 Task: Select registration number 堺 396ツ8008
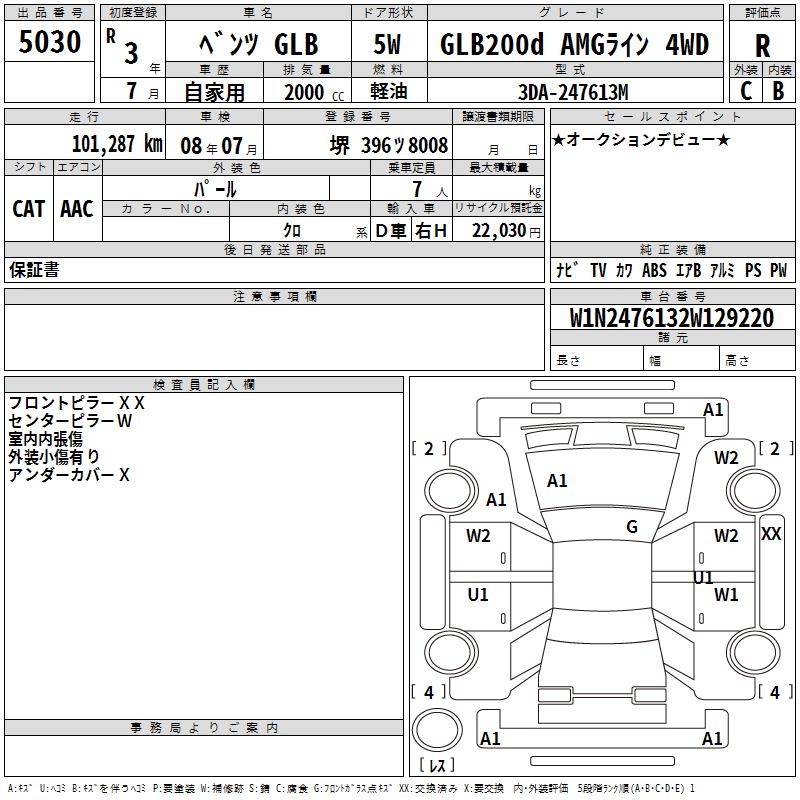tap(389, 145)
